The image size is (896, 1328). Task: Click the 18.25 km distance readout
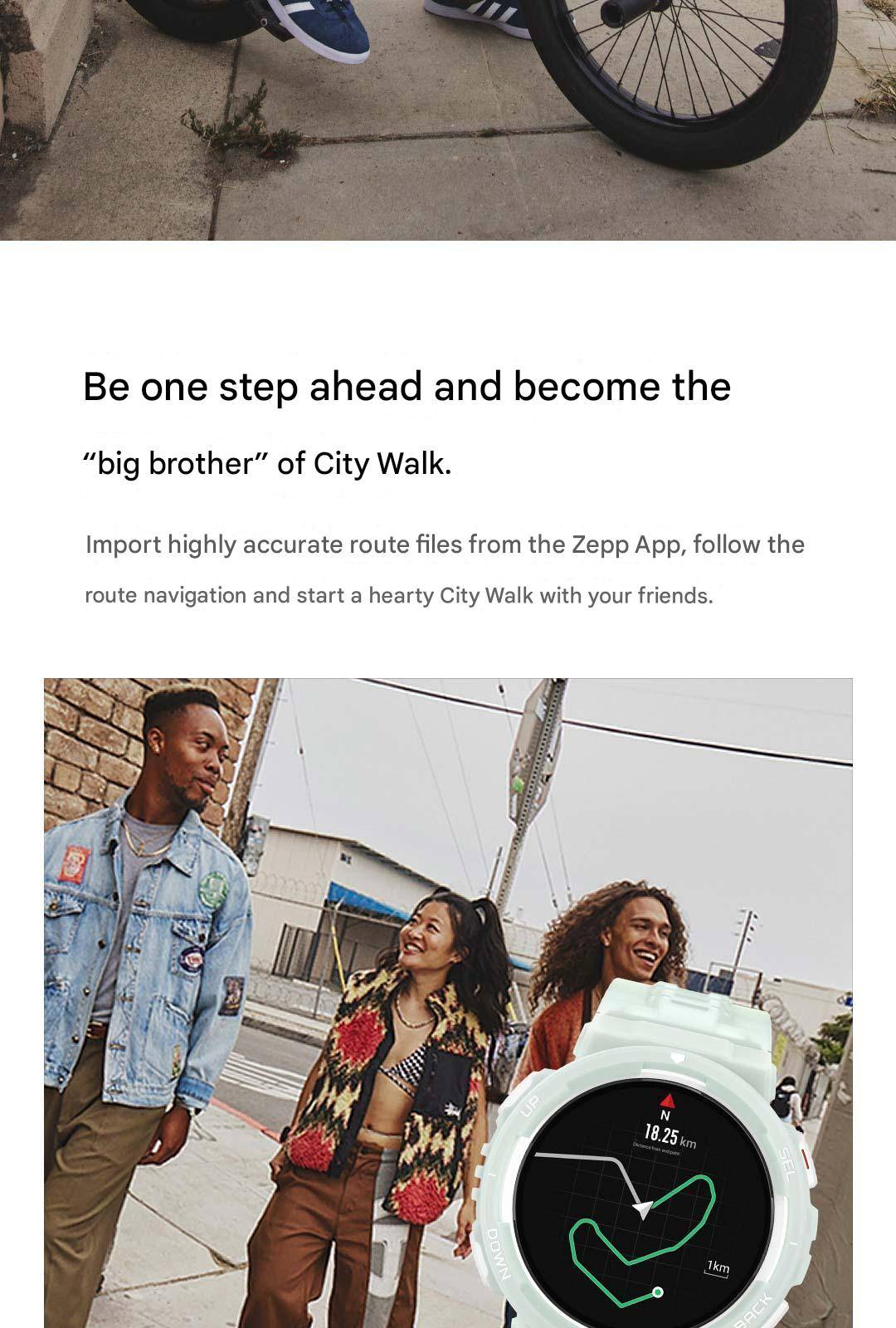point(670,1136)
